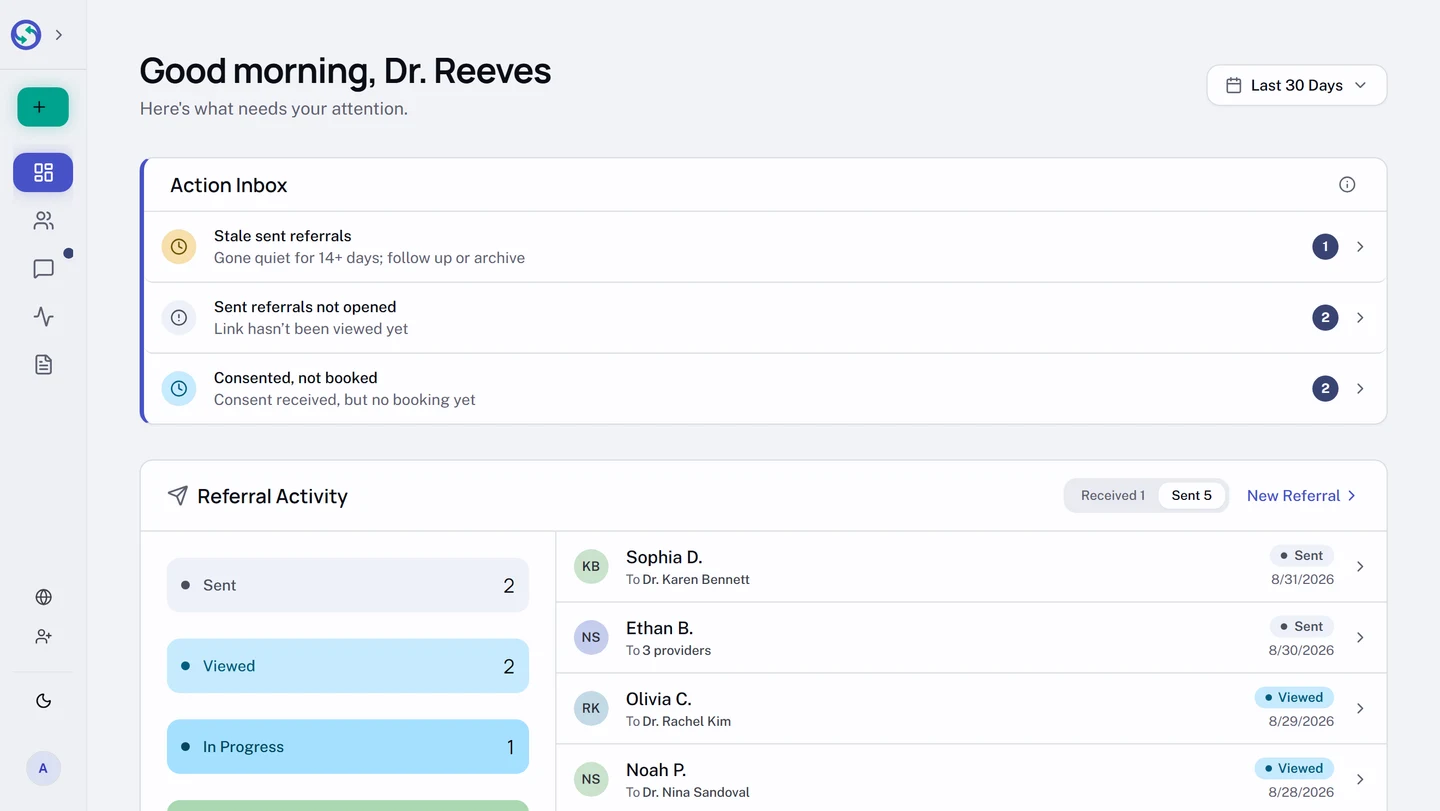Screen dimensions: 1440x811
Task: Click 3 providers text under Ethan B.
Action: click(x=677, y=650)
